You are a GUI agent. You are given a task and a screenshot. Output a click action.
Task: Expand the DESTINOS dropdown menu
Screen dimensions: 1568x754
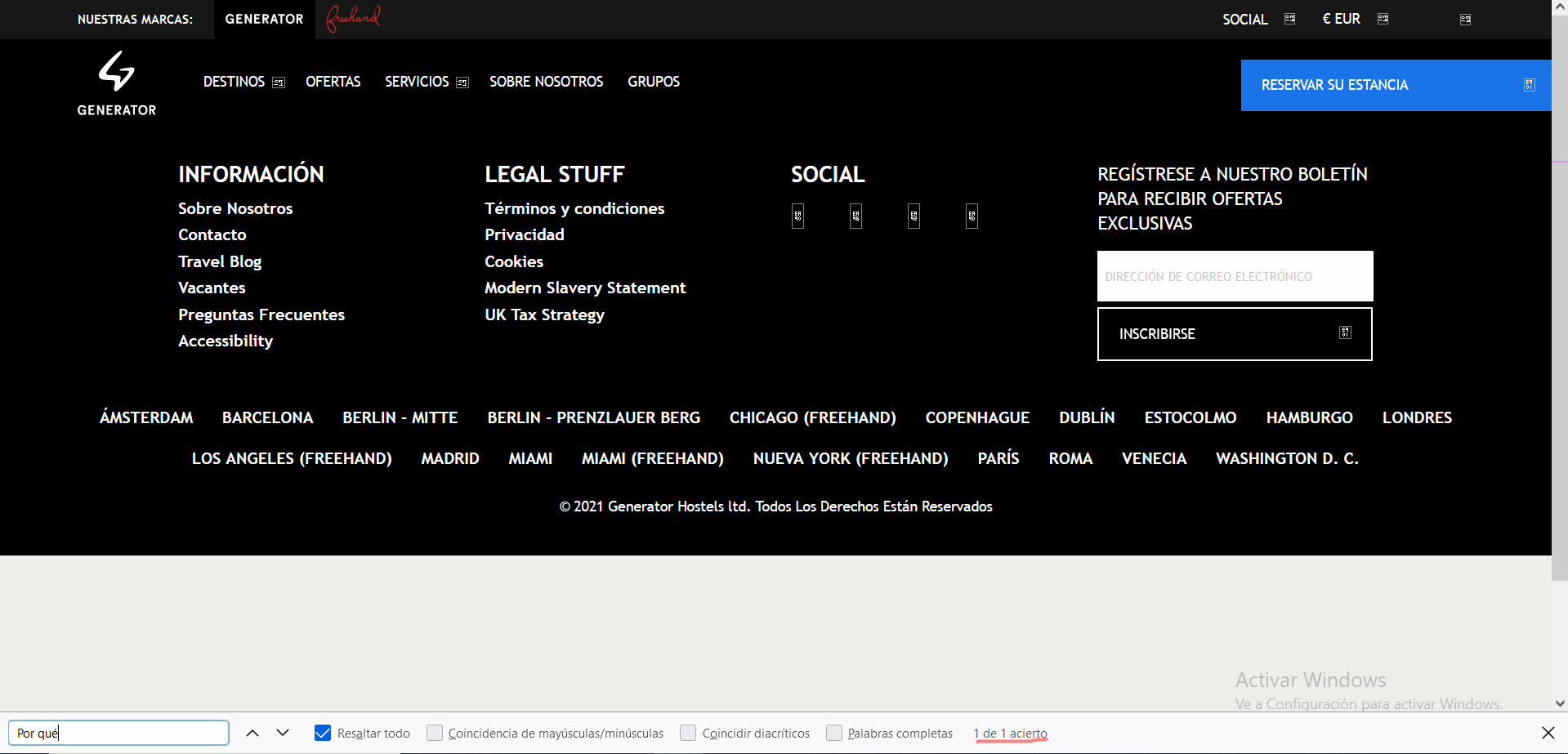point(243,82)
